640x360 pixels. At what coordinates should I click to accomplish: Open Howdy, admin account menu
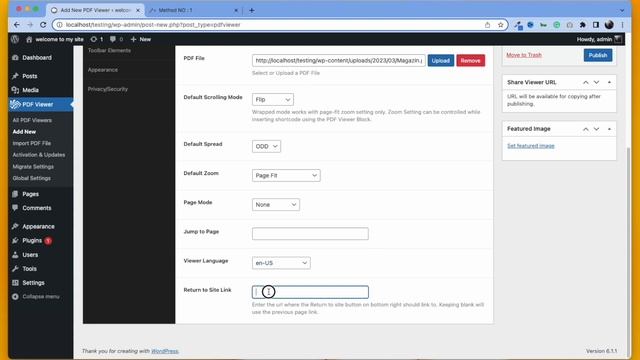(599, 39)
